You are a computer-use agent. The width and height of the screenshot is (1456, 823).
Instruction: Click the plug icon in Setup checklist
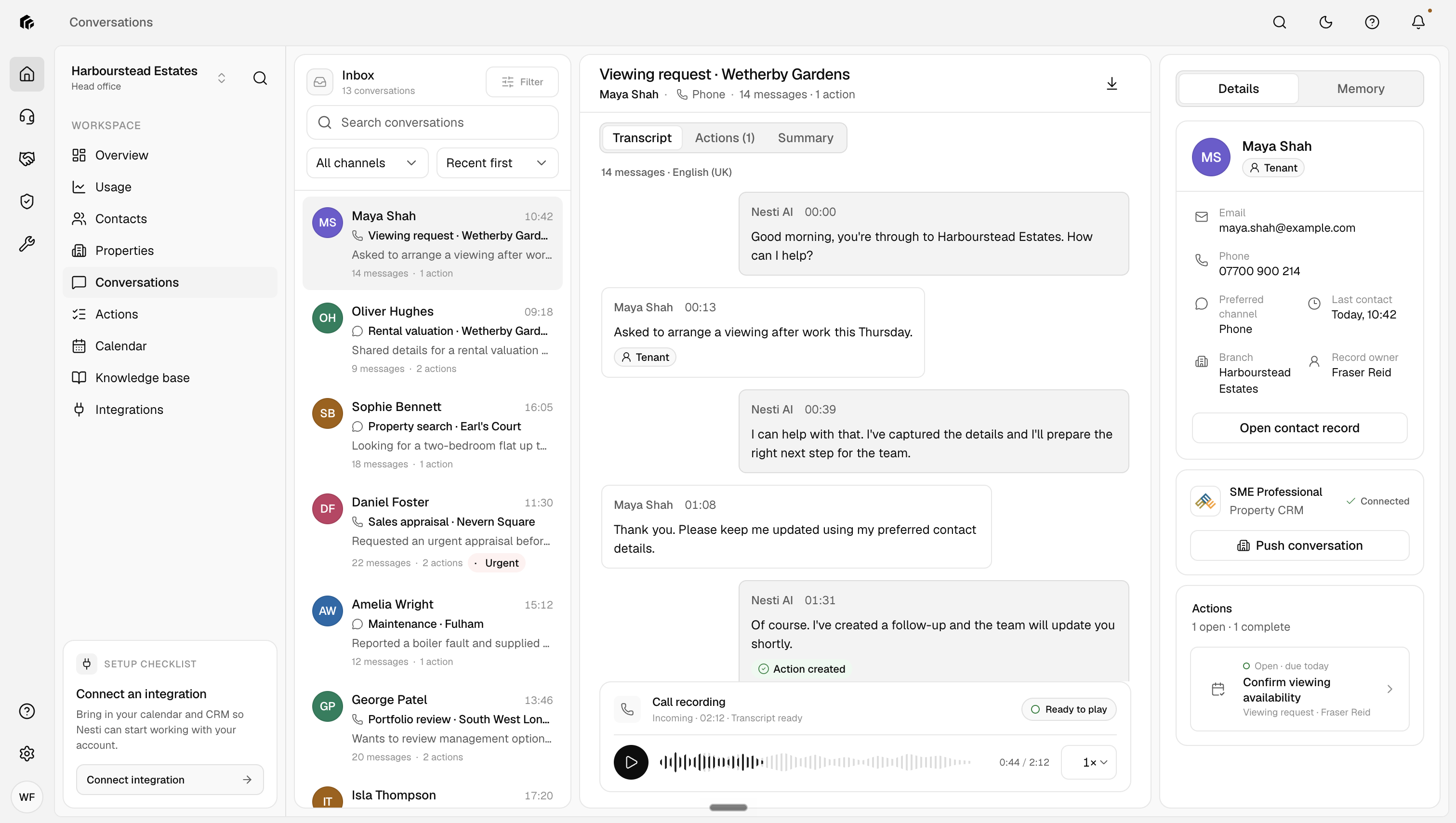pos(86,664)
